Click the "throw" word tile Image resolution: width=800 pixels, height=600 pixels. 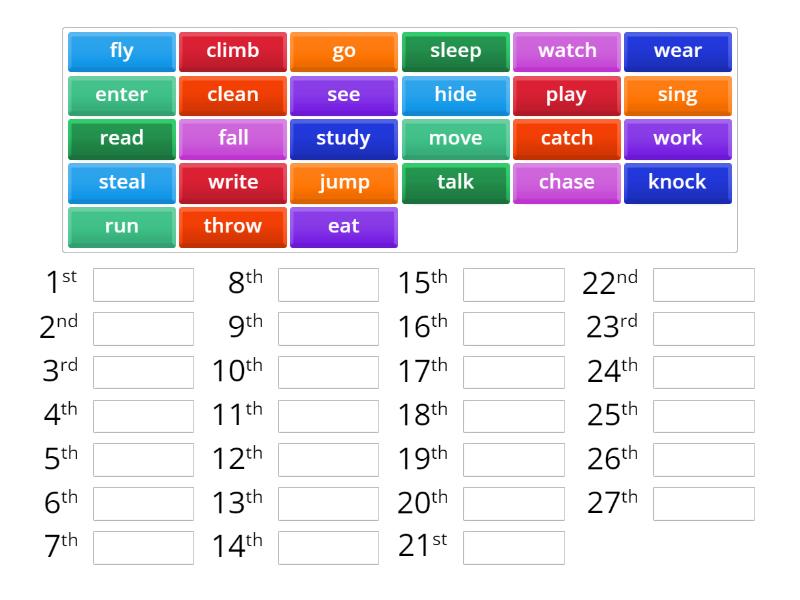coord(232,226)
